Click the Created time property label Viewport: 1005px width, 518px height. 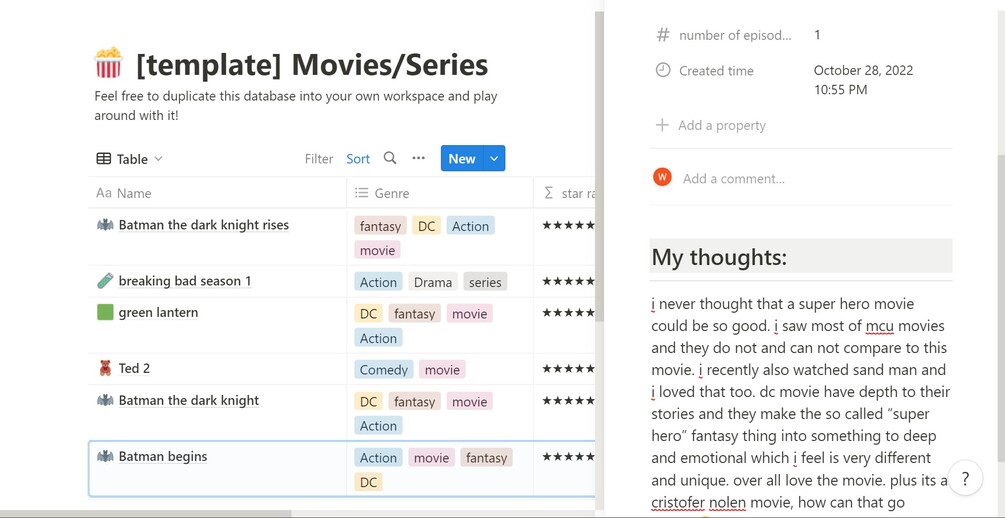point(716,71)
